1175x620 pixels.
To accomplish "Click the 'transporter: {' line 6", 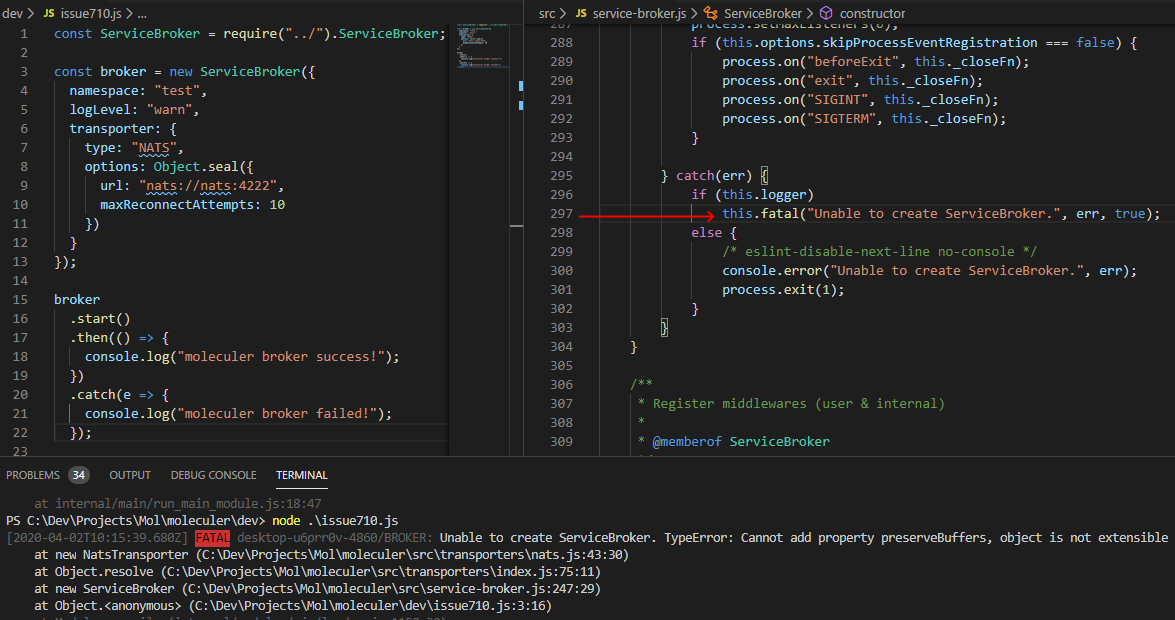I will click(x=123, y=129).
